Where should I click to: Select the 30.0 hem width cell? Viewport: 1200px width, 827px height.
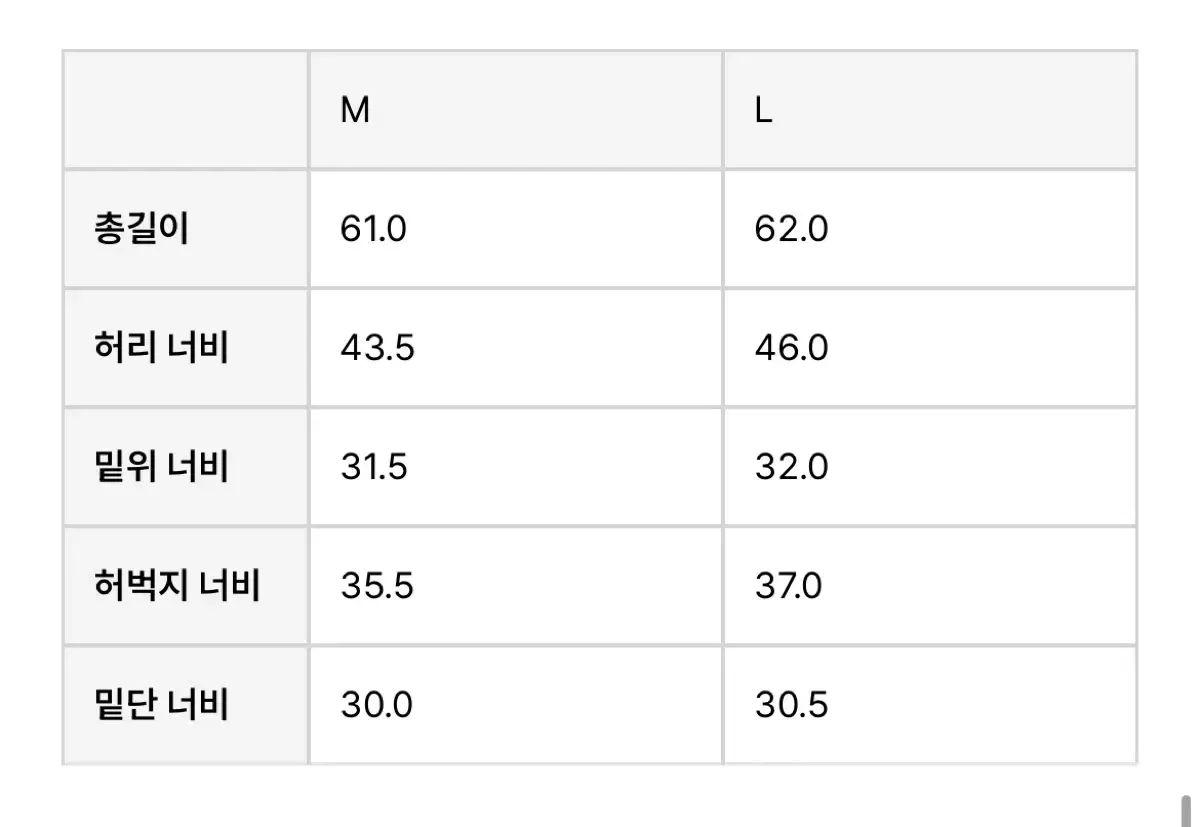[x=515, y=705]
